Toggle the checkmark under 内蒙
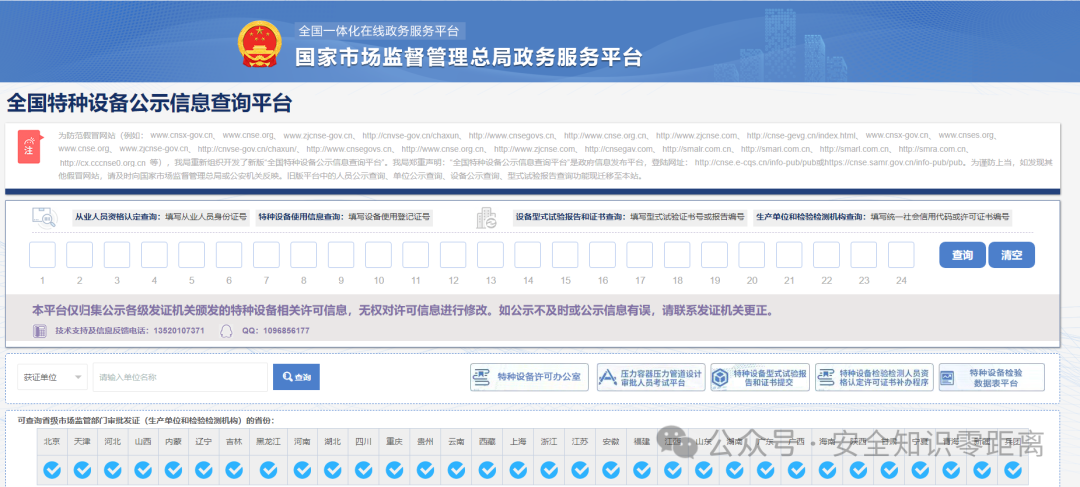 tap(173, 470)
